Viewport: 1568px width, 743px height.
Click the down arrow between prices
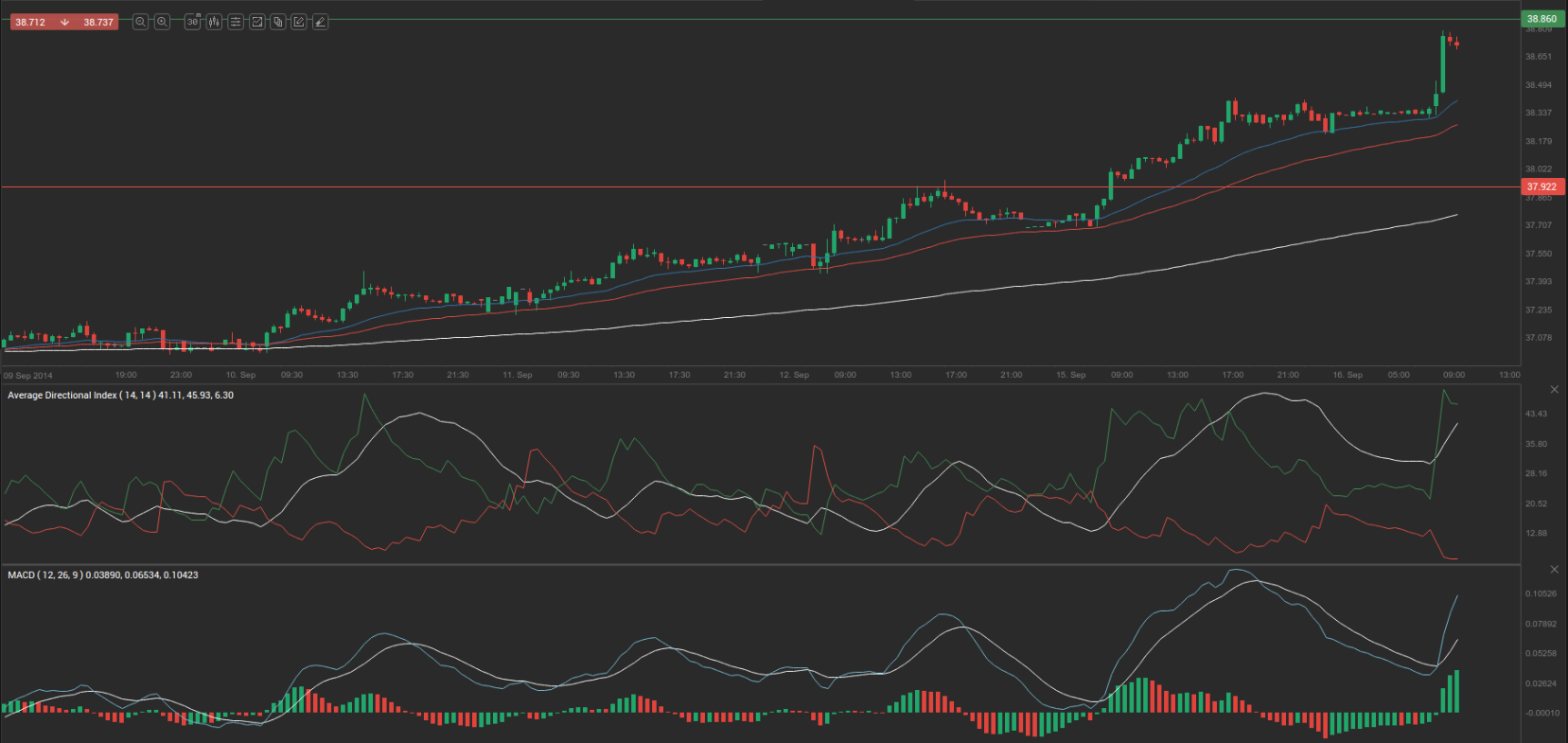64,22
